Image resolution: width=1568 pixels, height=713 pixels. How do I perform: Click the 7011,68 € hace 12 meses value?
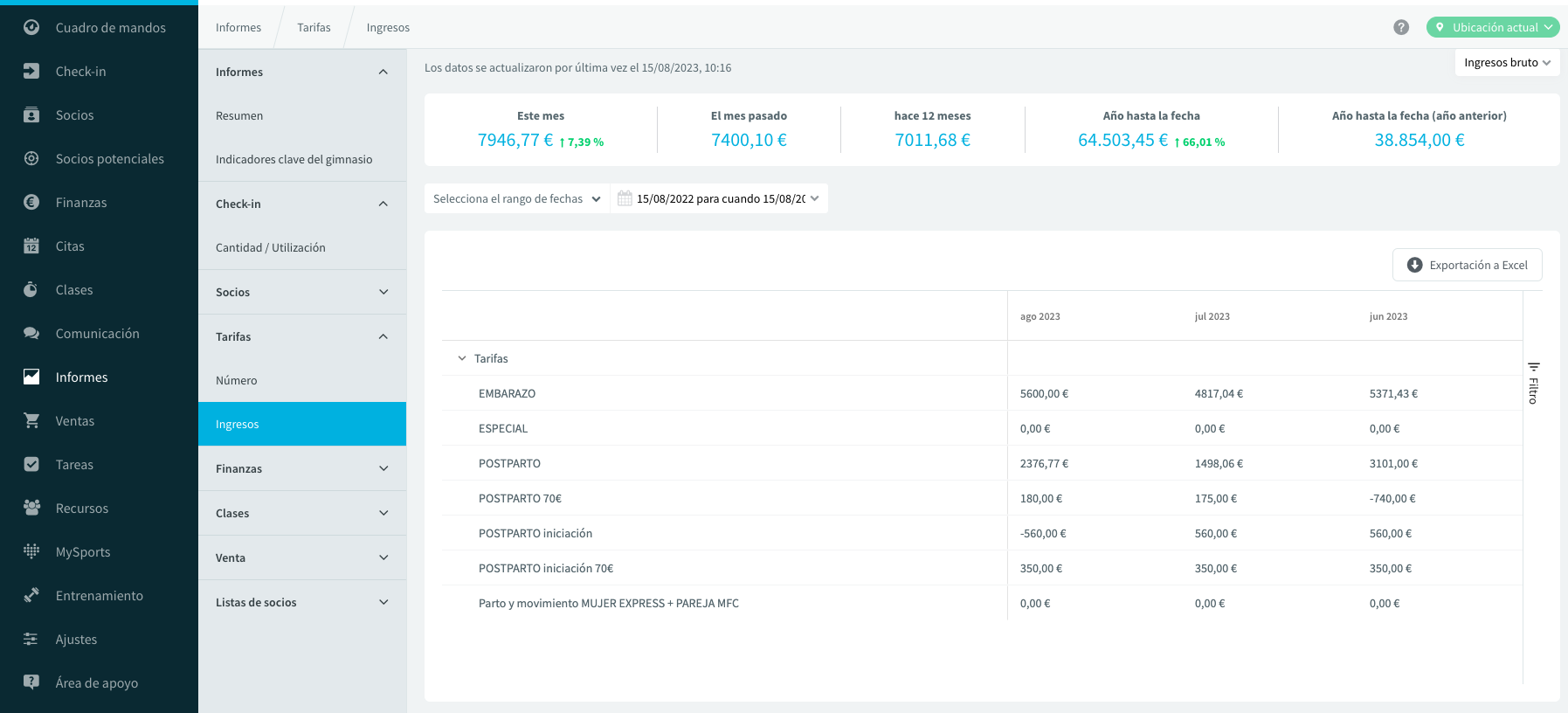[x=932, y=140]
